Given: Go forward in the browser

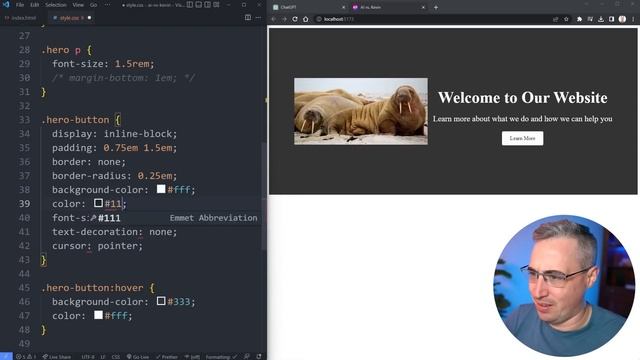Looking at the screenshot, I should pos(284,19).
